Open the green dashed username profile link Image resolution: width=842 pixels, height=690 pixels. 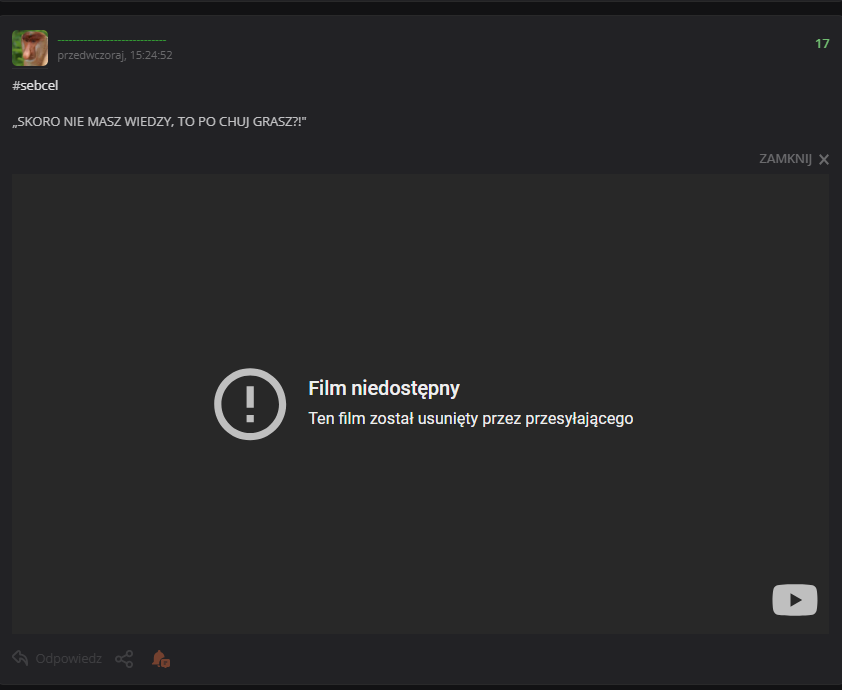coord(111,40)
